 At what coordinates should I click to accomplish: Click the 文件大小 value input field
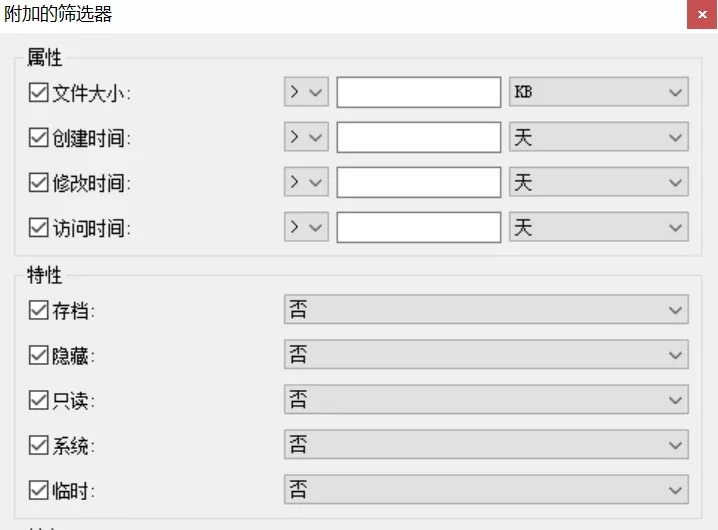coord(419,92)
